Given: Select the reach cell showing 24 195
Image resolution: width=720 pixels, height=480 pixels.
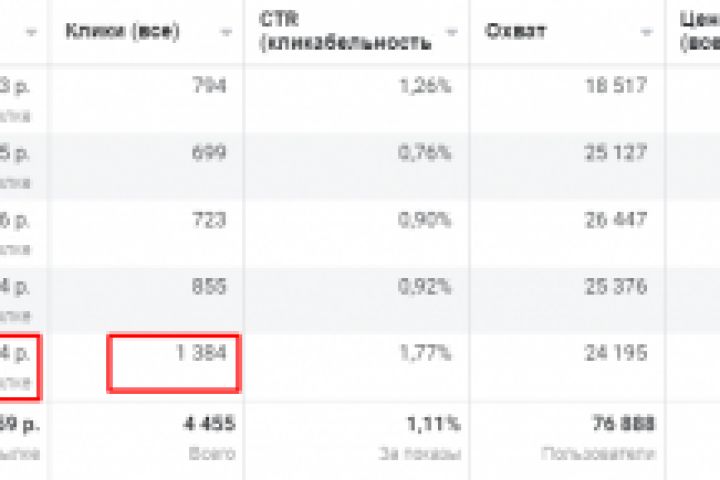Looking at the screenshot, I should 620,354.
